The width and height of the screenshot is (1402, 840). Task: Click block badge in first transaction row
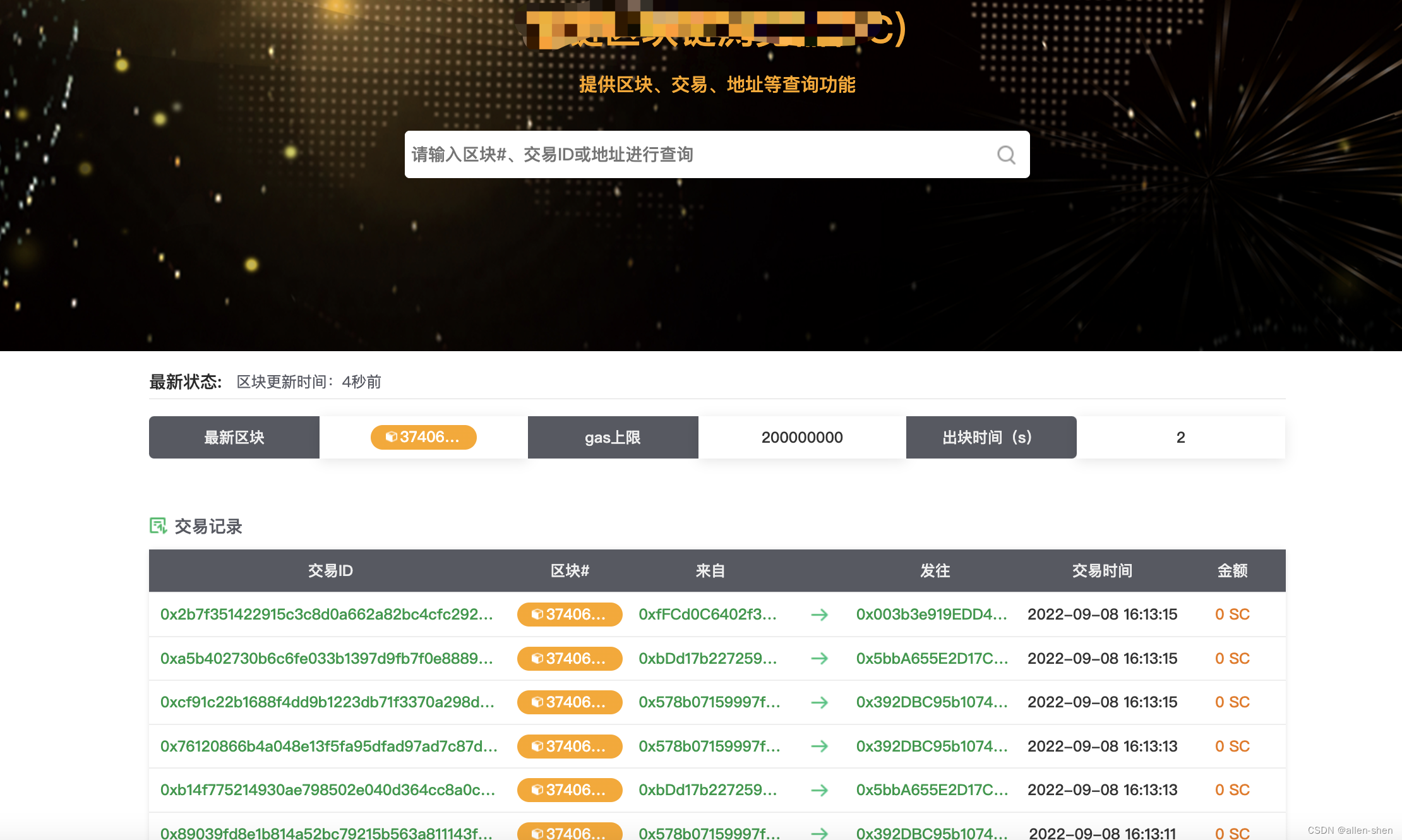pyautogui.click(x=569, y=615)
